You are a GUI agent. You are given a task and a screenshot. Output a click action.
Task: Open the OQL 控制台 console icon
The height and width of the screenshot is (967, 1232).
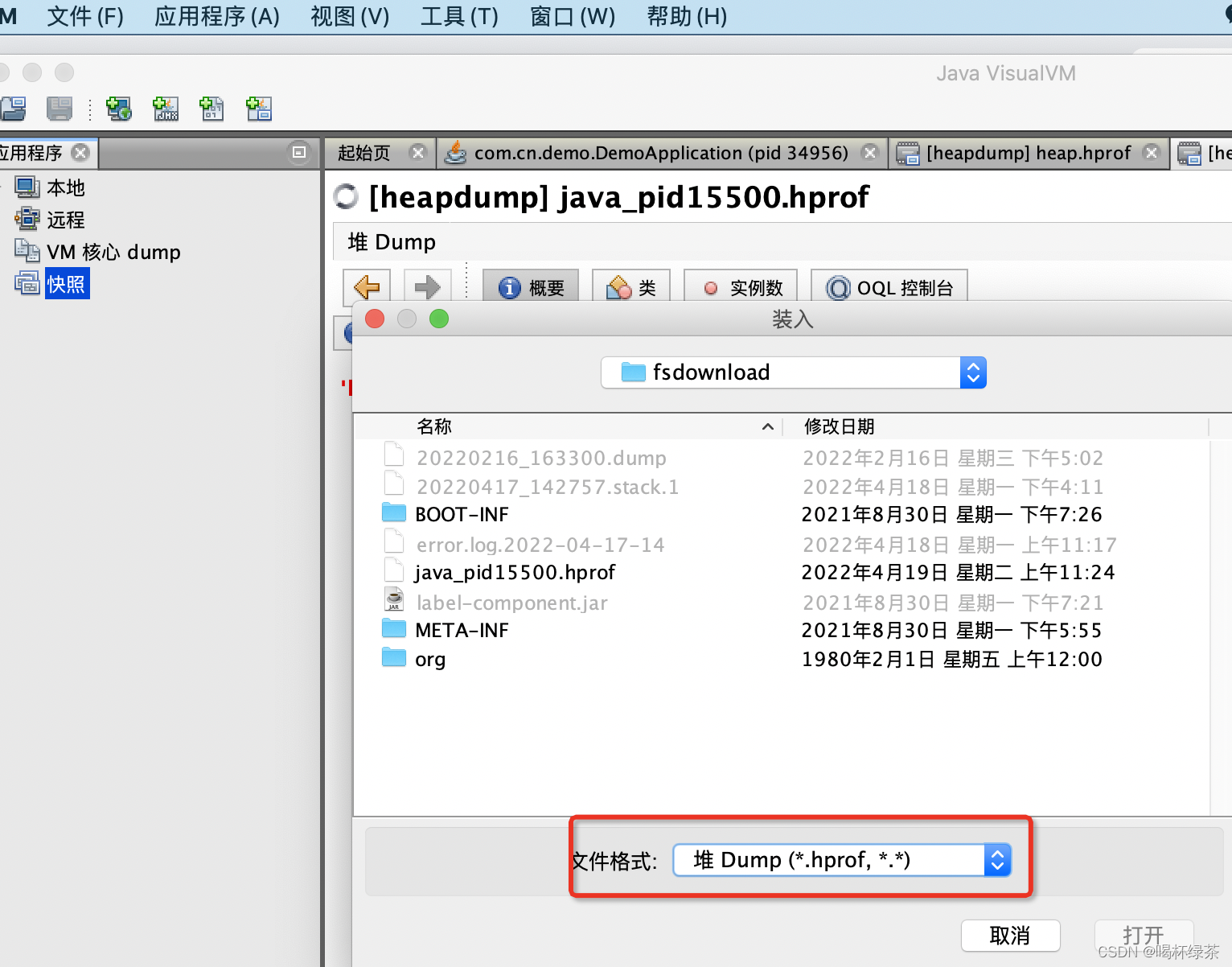(889, 287)
